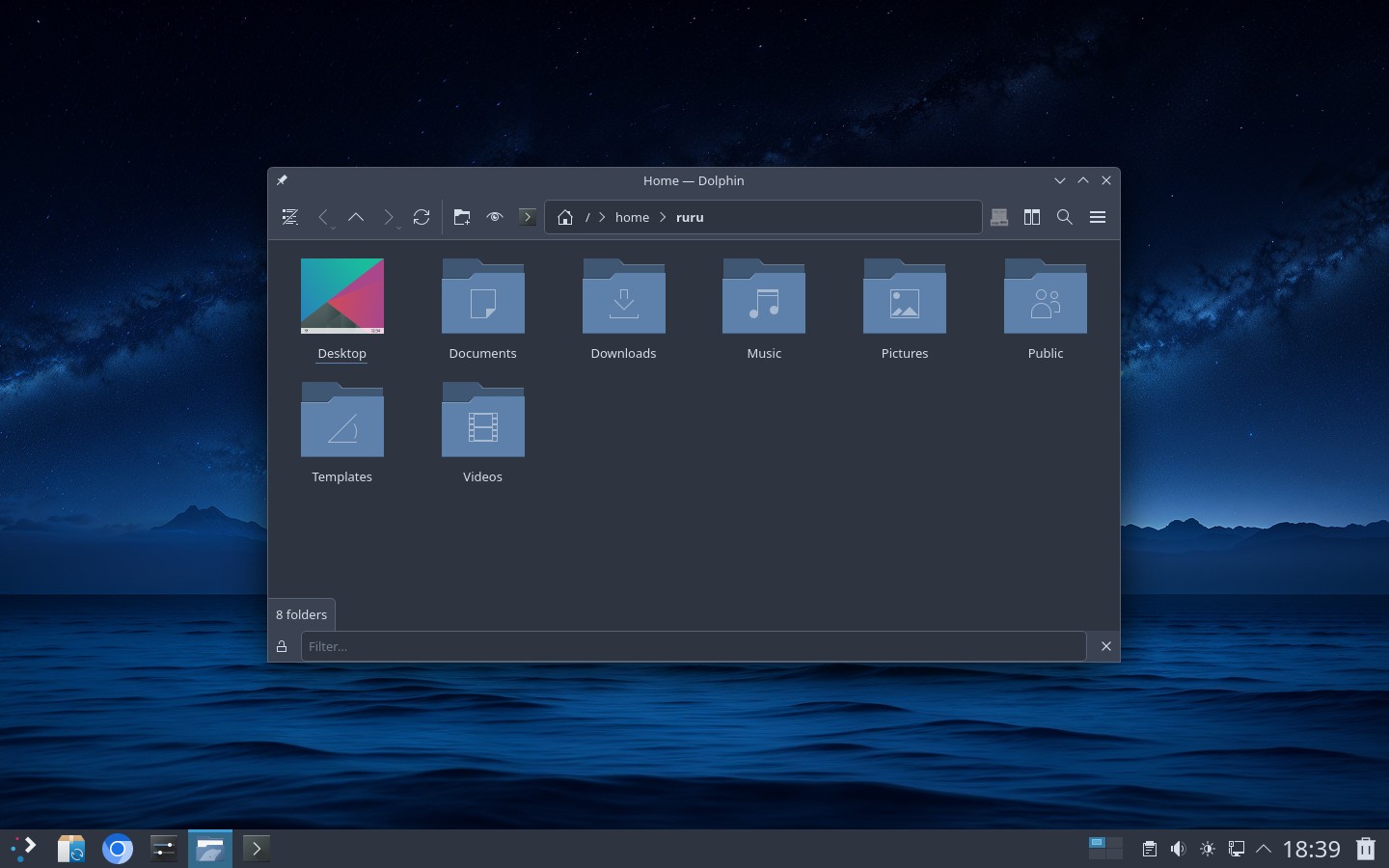Close the filter bar with the X button
Viewport: 1389px width, 868px height.
point(1106,646)
